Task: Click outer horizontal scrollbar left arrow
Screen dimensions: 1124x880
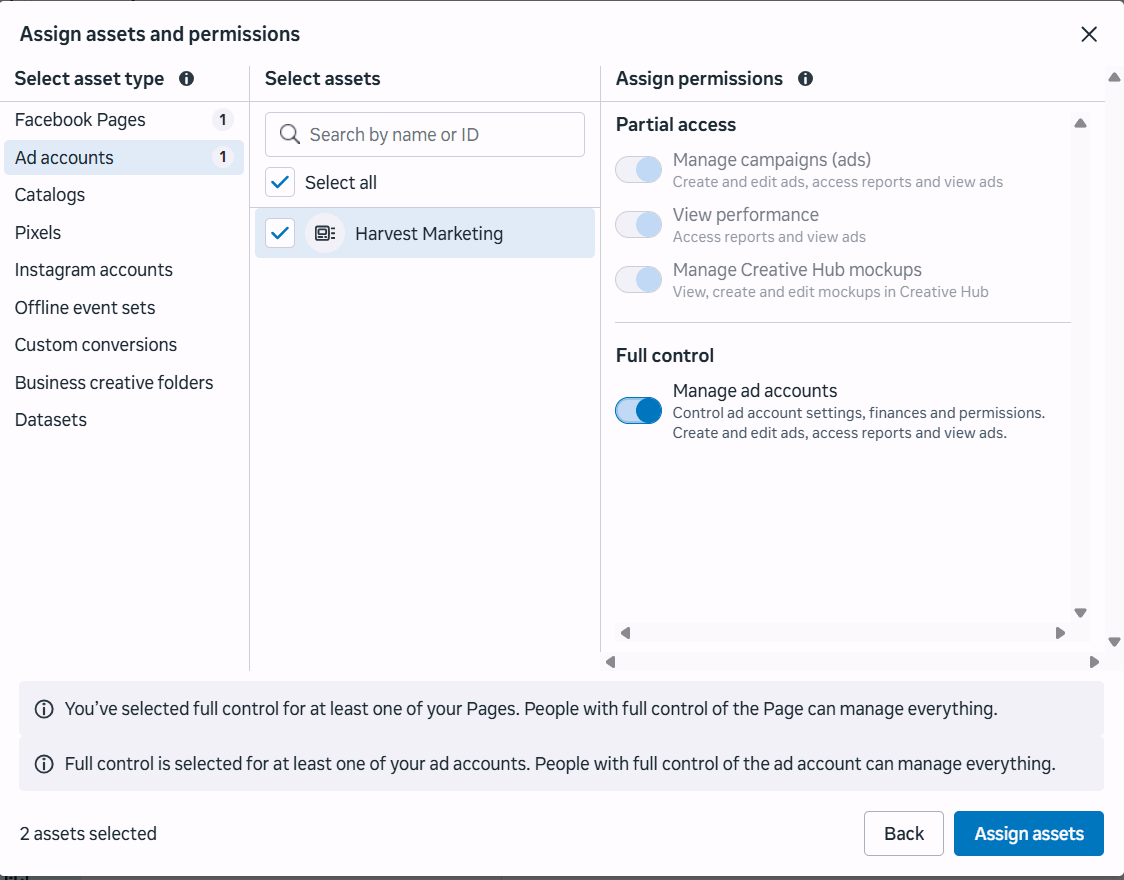Action: [610, 662]
